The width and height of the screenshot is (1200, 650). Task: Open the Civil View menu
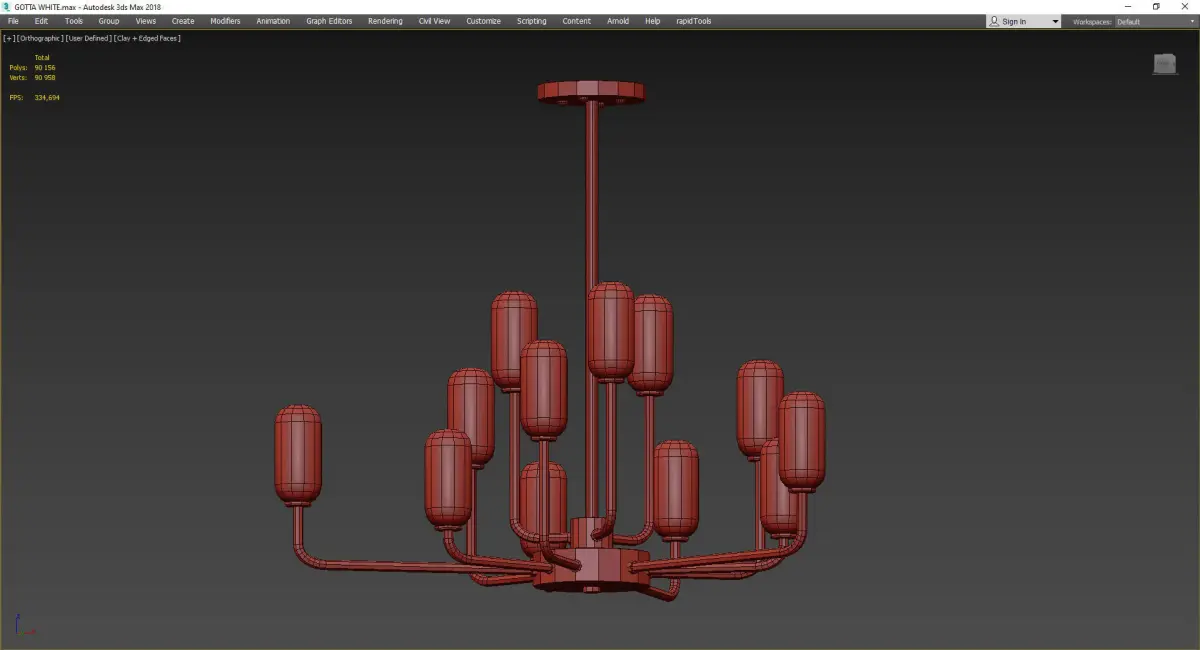[434, 21]
